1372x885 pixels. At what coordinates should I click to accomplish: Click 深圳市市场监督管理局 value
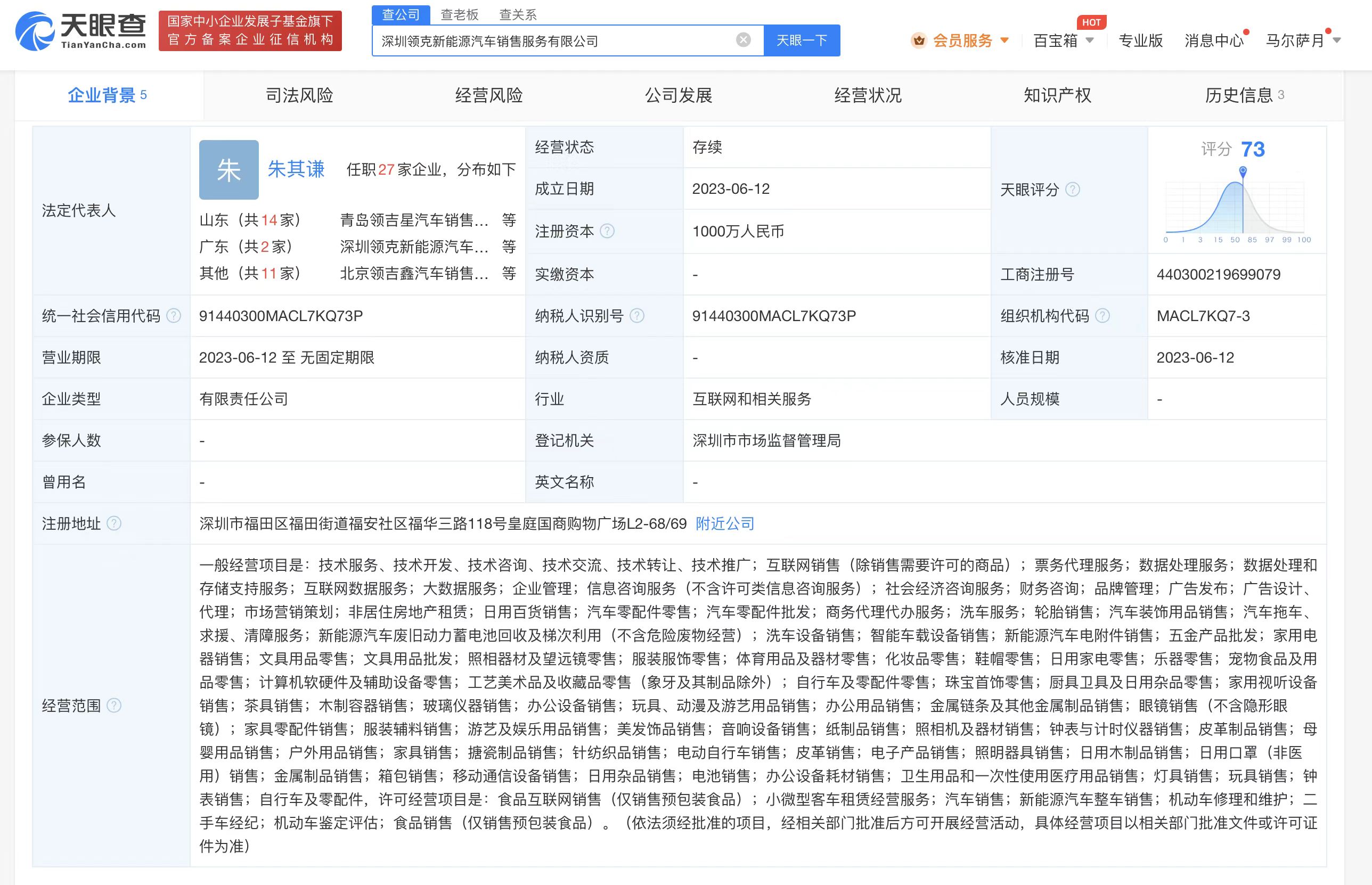(767, 440)
